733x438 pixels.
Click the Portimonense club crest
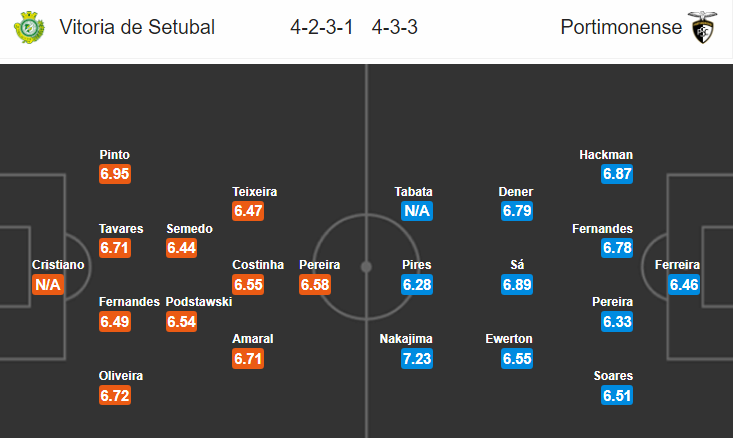[702, 27]
